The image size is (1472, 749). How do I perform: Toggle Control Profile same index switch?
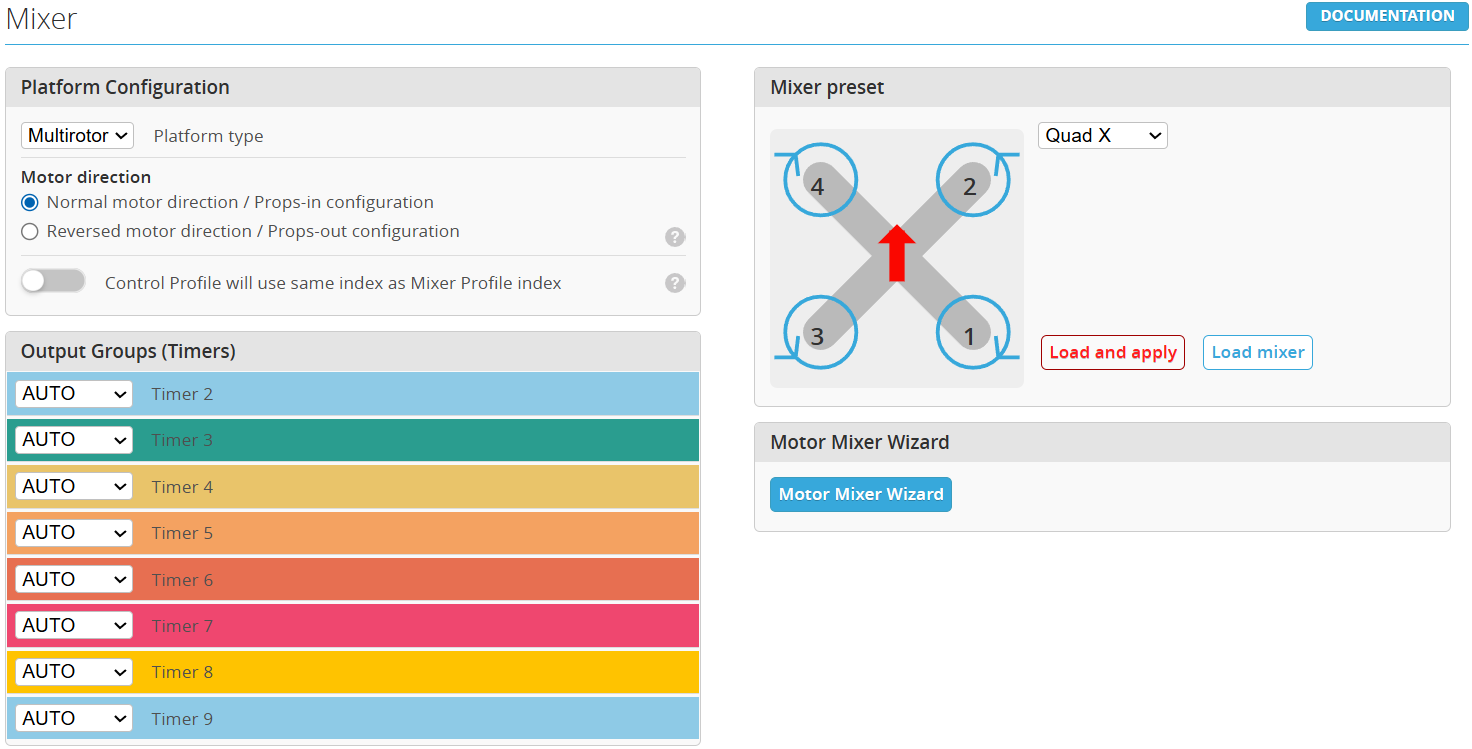click(x=53, y=281)
